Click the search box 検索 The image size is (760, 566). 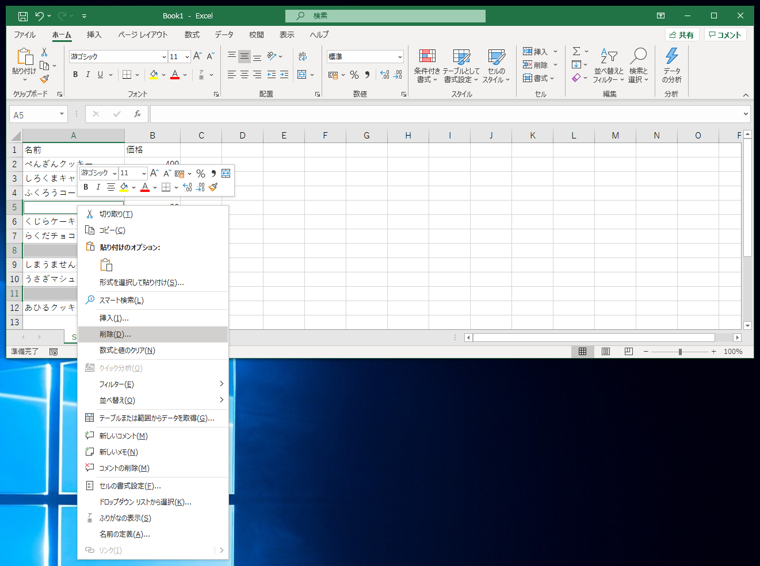(x=385, y=16)
